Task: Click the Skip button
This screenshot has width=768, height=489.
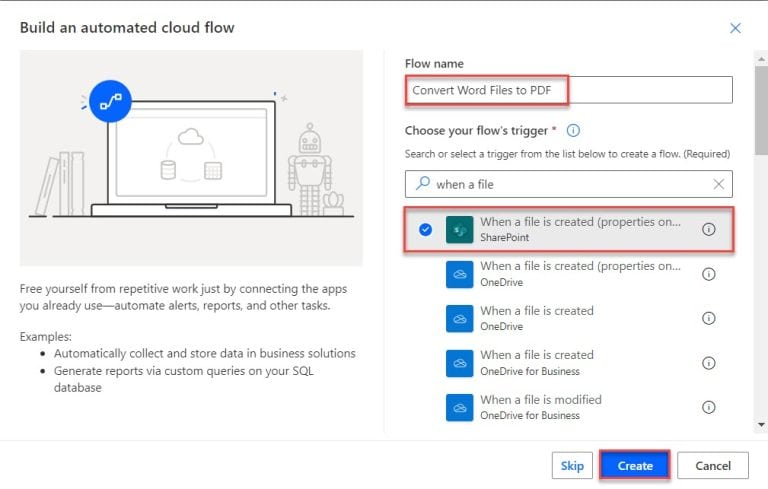Action: point(572,465)
